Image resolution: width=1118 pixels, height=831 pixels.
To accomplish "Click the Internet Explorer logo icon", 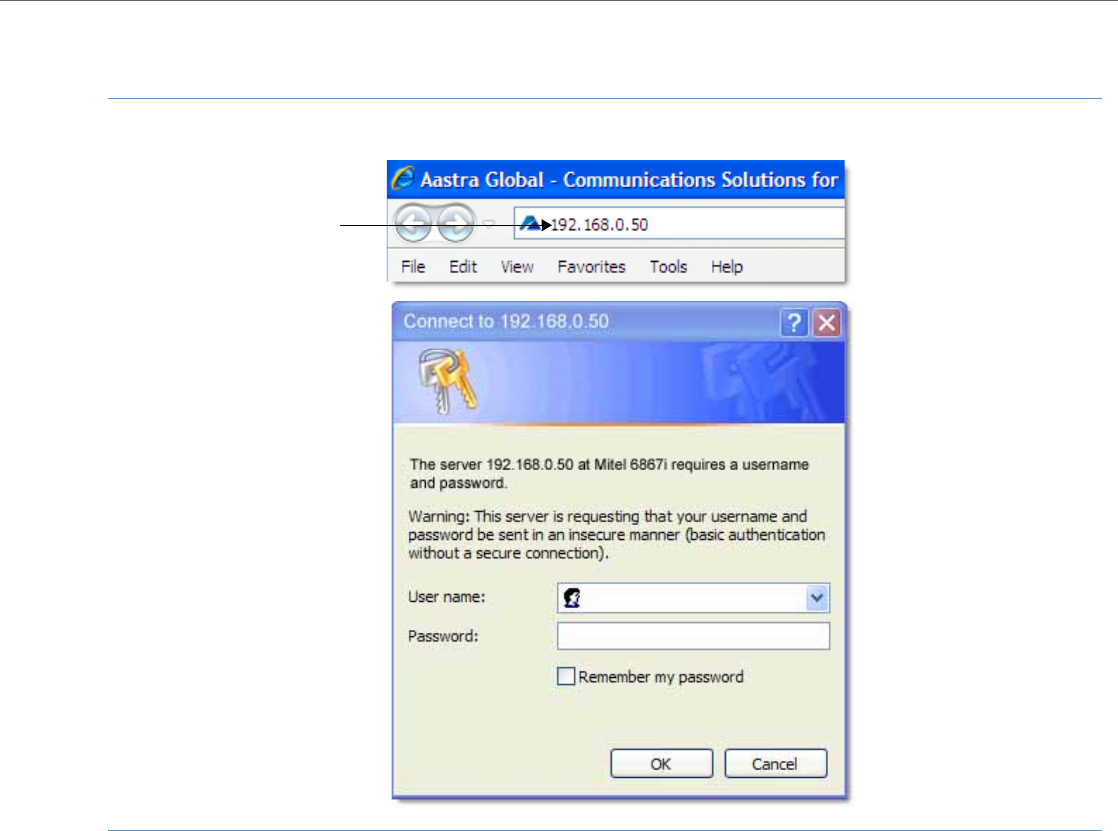I will click(x=403, y=178).
